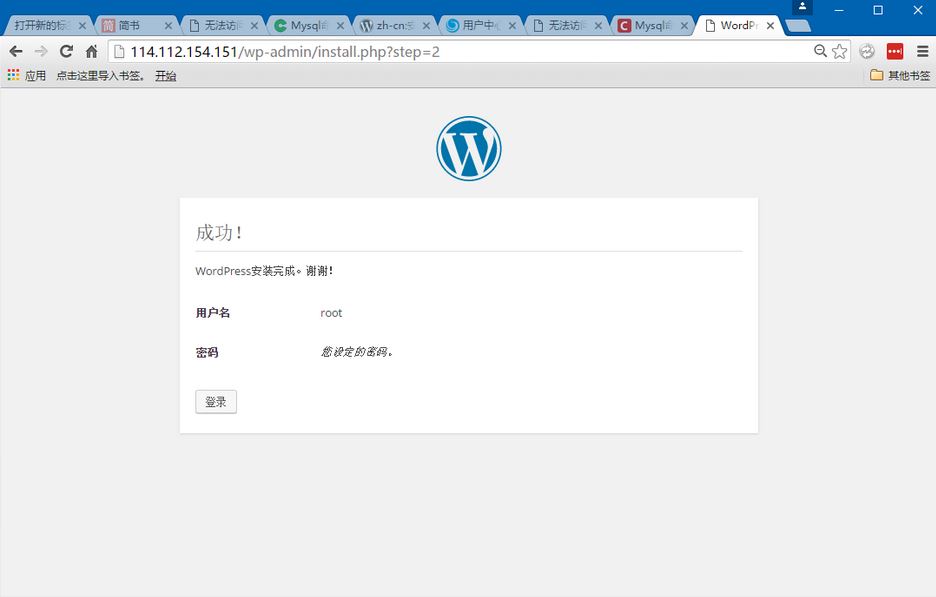Click the grey circular extension icon
Screen dimensions: 936x597
(867, 51)
